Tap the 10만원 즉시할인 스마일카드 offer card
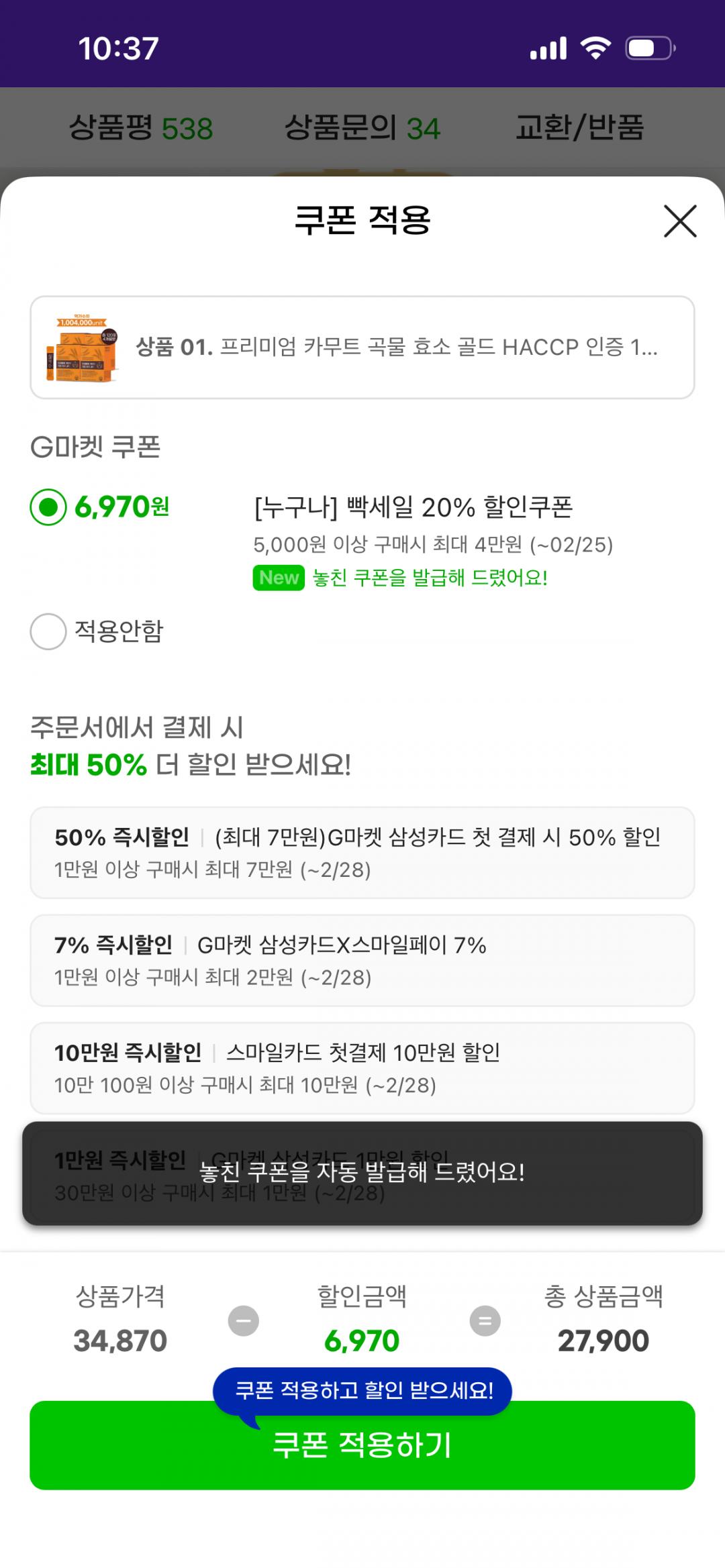725x1568 pixels. coord(362,1067)
